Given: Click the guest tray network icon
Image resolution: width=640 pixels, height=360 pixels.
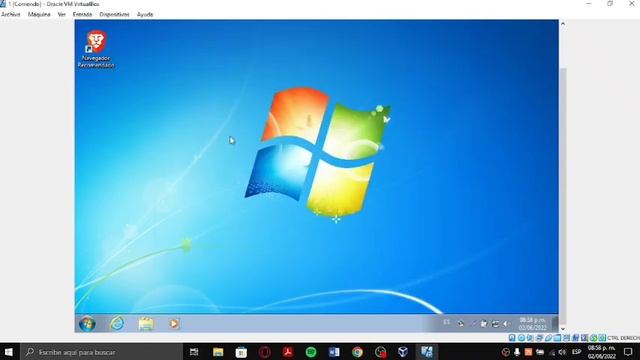Looking at the screenshot, I should point(495,324).
